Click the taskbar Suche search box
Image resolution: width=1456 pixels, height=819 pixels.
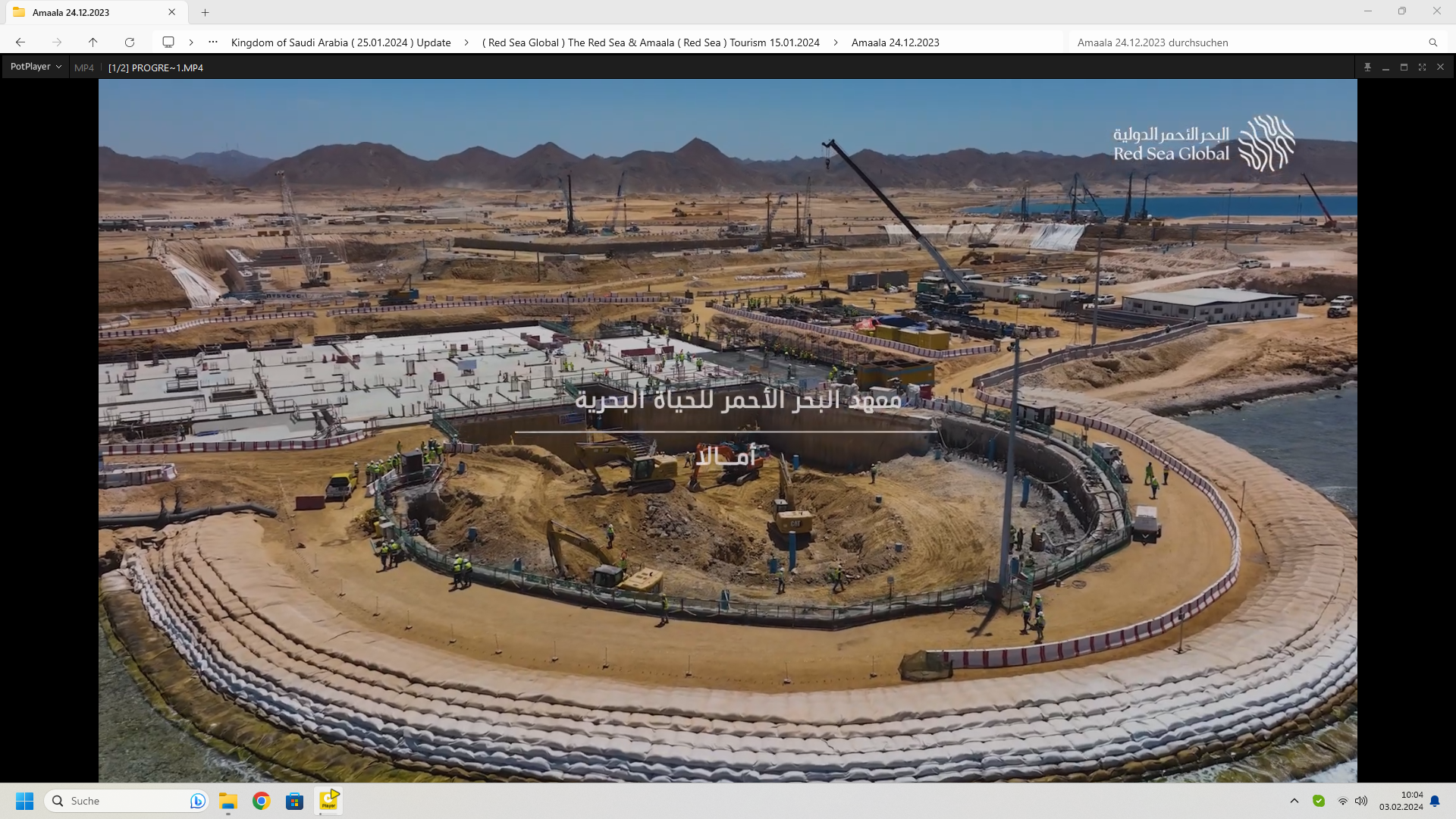pyautogui.click(x=127, y=801)
